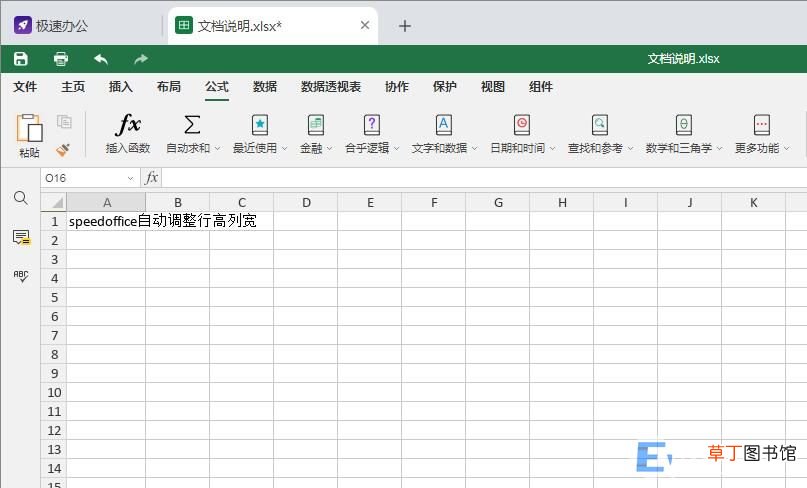Expand the 文字和数据 dropdown arrow
The height and width of the screenshot is (488, 807).
point(475,148)
